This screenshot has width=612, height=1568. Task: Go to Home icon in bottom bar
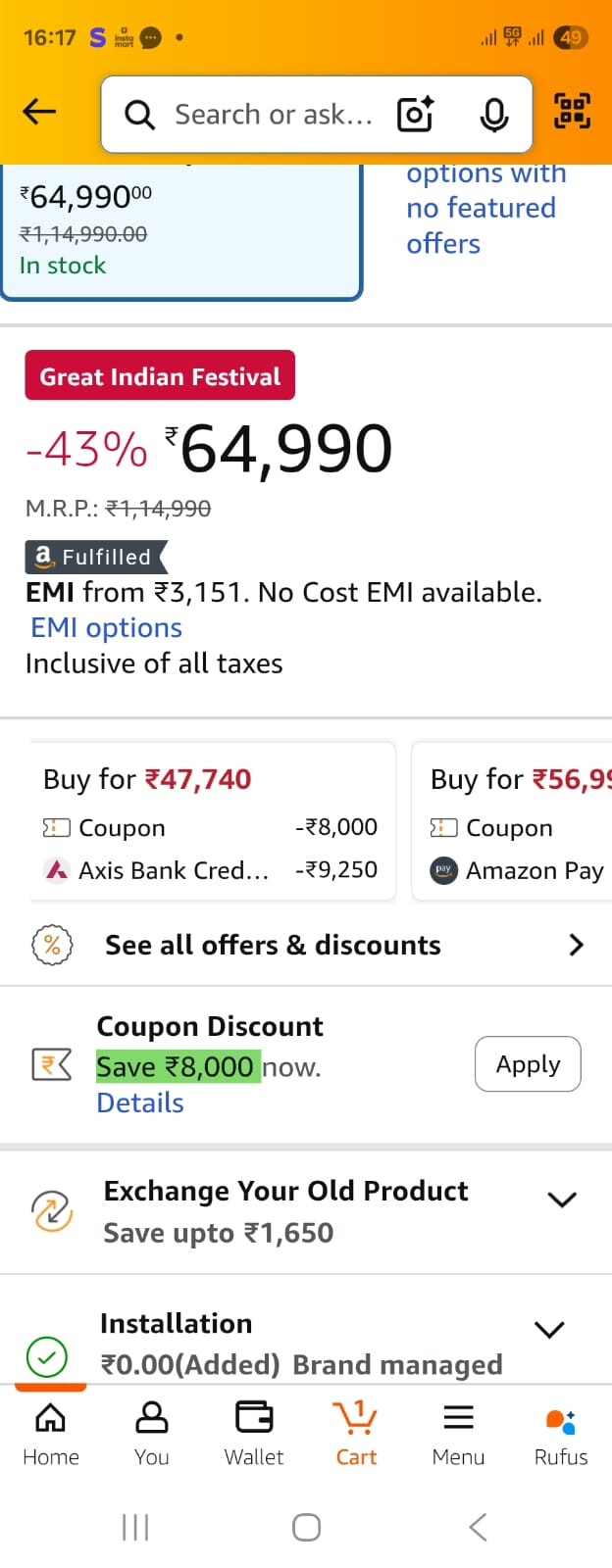coord(51,1435)
